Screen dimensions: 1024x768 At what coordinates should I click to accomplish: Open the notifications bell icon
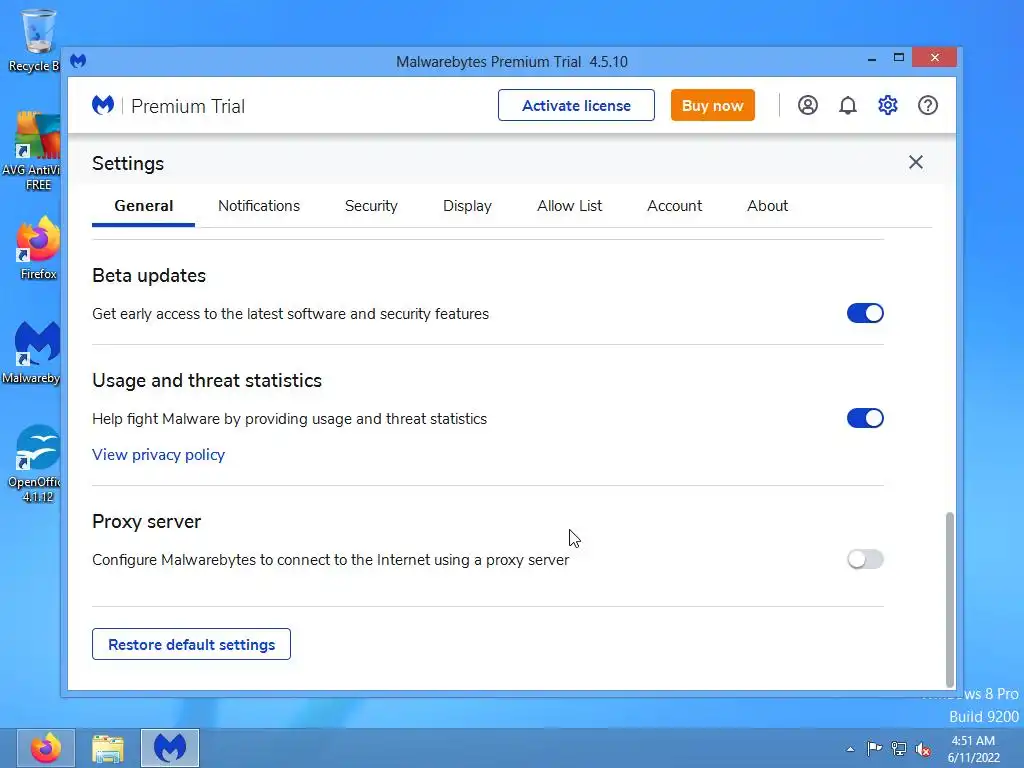pos(848,105)
